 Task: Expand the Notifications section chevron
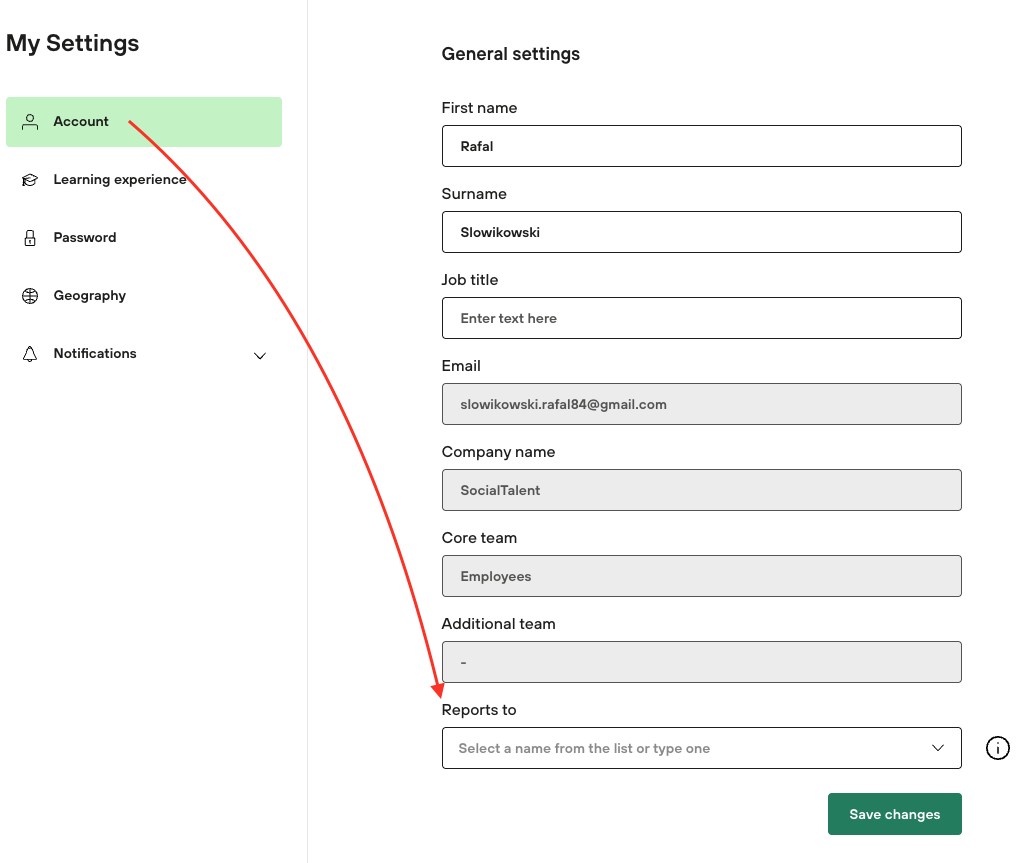[x=260, y=355]
